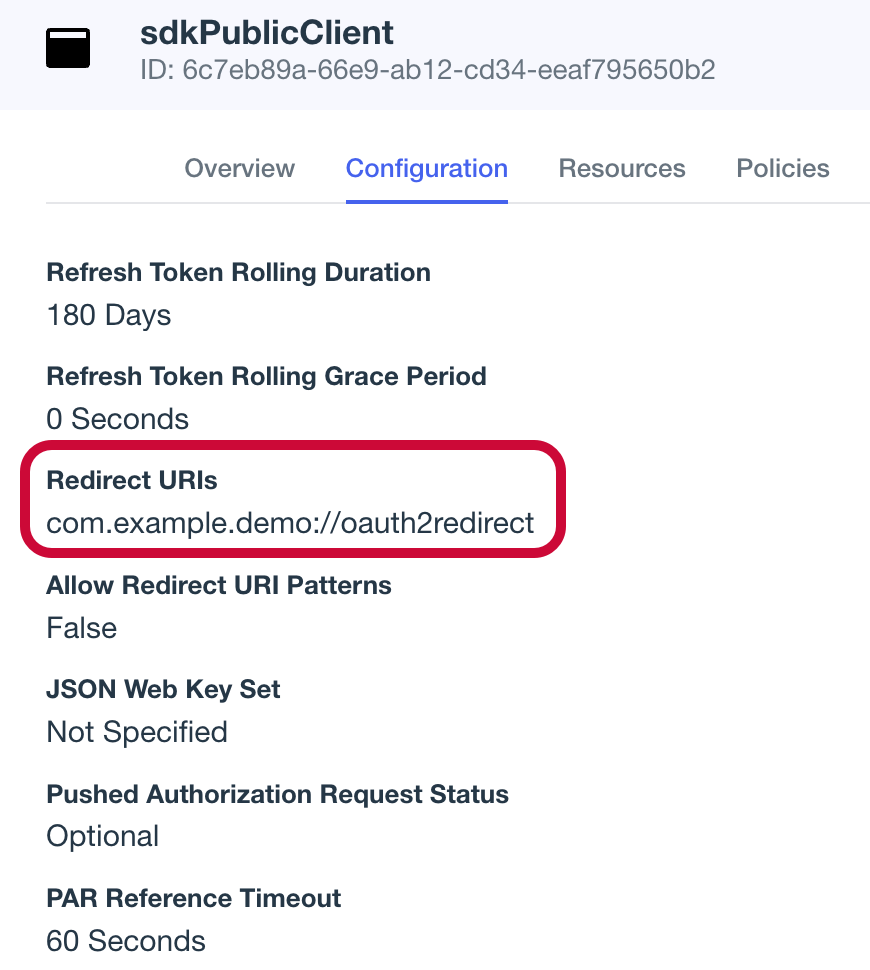The height and width of the screenshot is (970, 870).
Task: Click the JSON Web Key Set heading
Action: pyautogui.click(x=162, y=689)
